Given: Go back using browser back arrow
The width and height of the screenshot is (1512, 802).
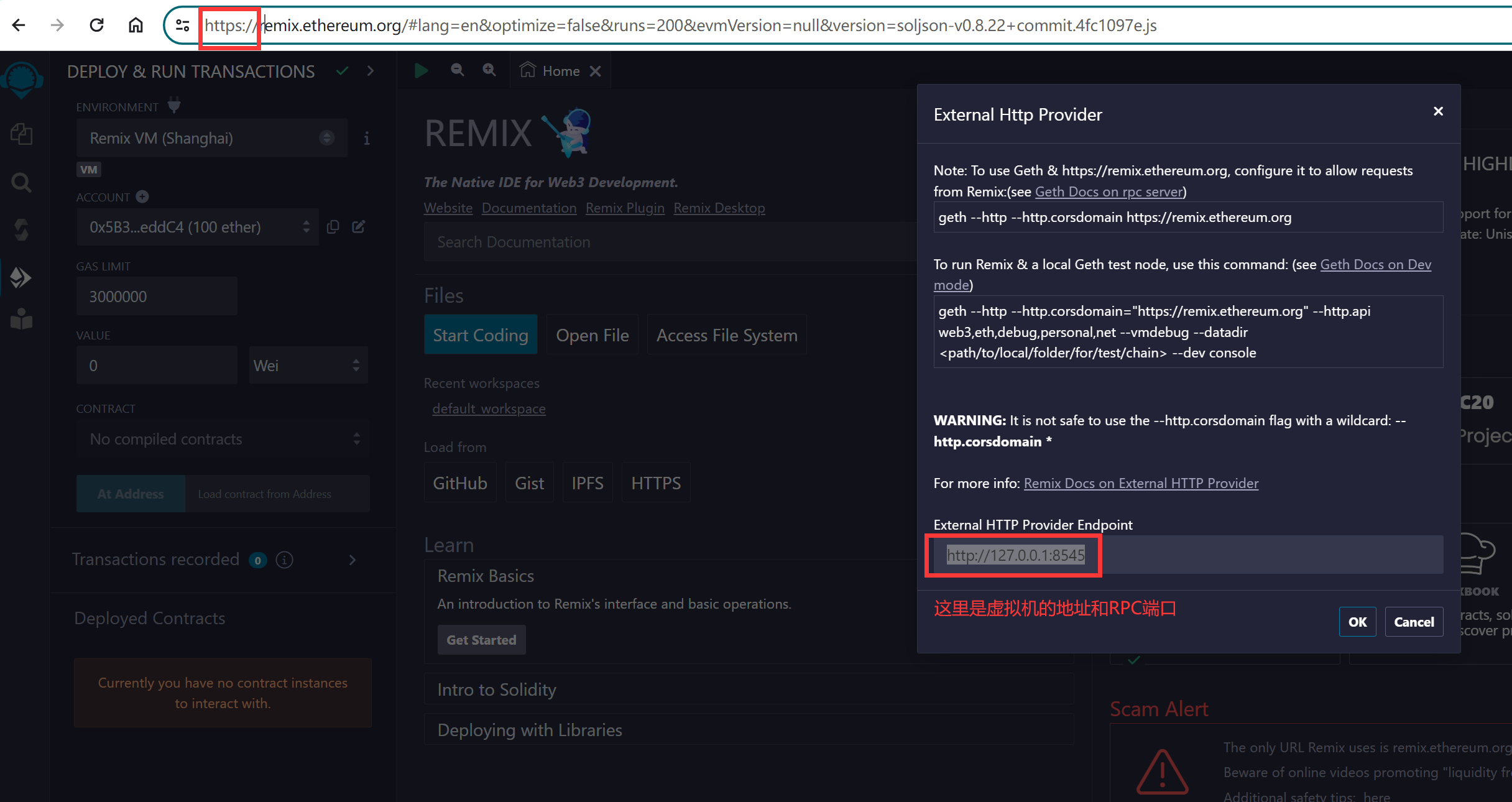Looking at the screenshot, I should (19, 25).
